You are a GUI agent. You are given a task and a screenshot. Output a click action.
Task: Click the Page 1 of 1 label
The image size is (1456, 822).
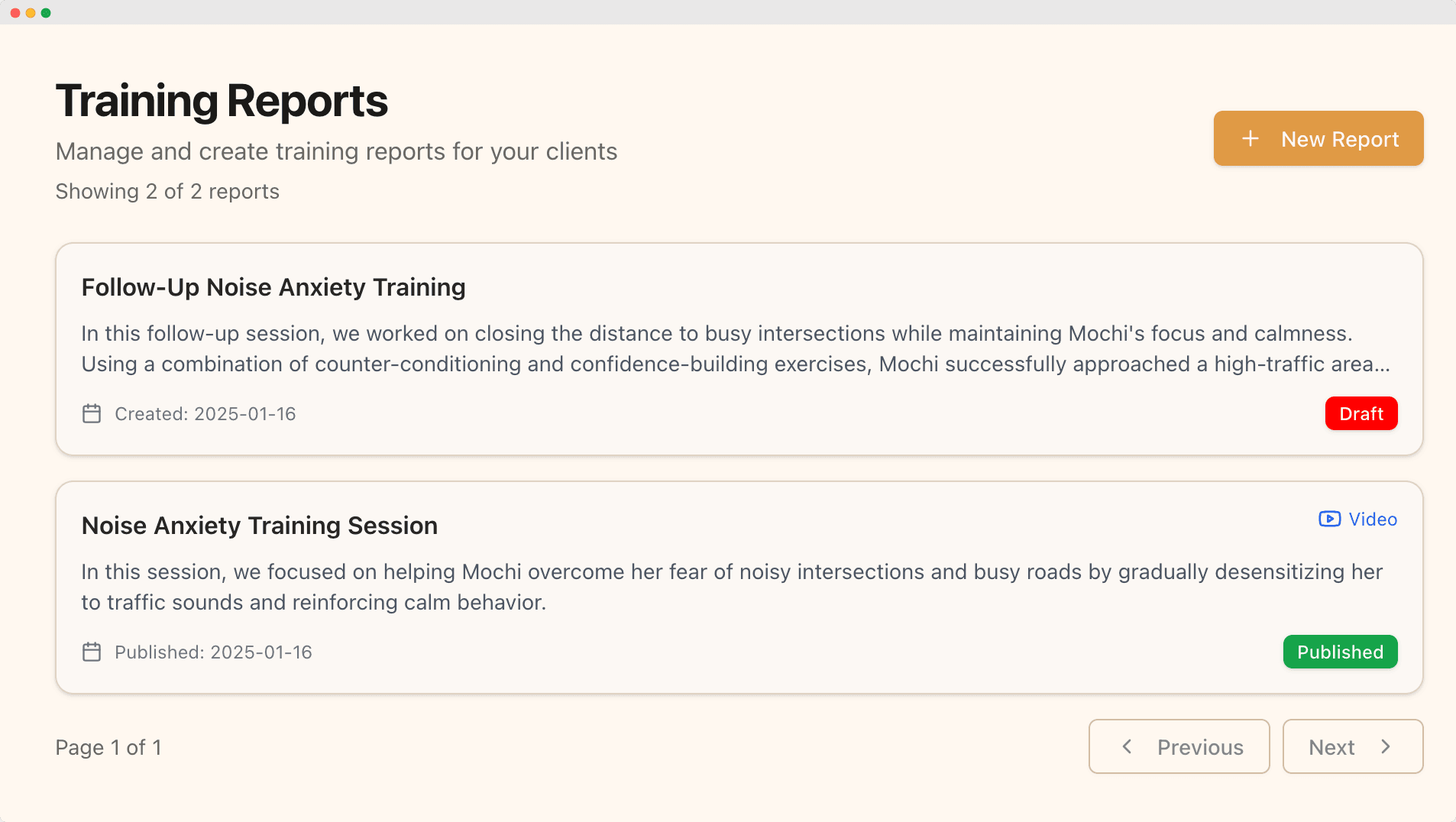108,747
